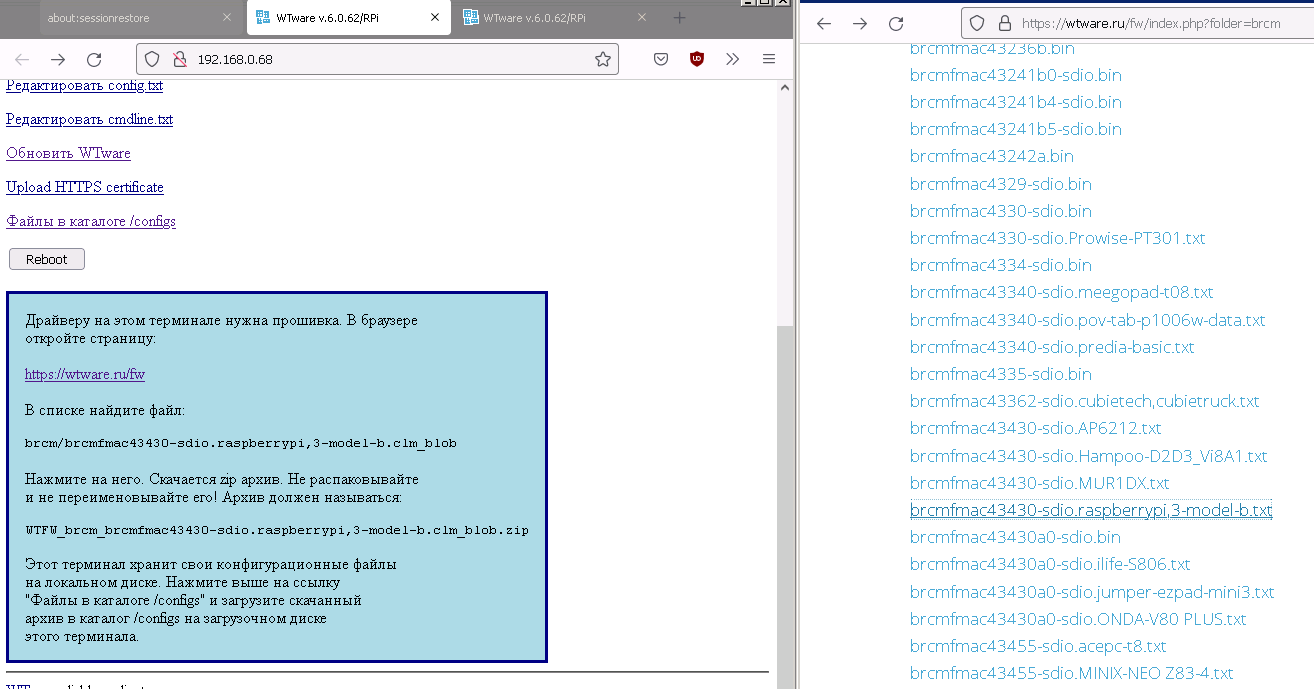Screen dimensions: 1314x689
Task: Save page with the Pocket icon
Action: coord(661,59)
